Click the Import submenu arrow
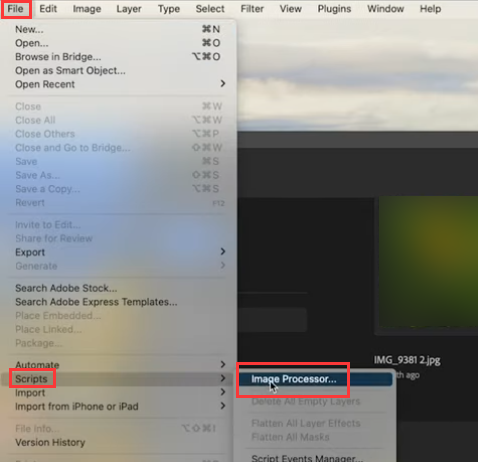Image resolution: width=478 pixels, height=462 pixels. pos(223,392)
